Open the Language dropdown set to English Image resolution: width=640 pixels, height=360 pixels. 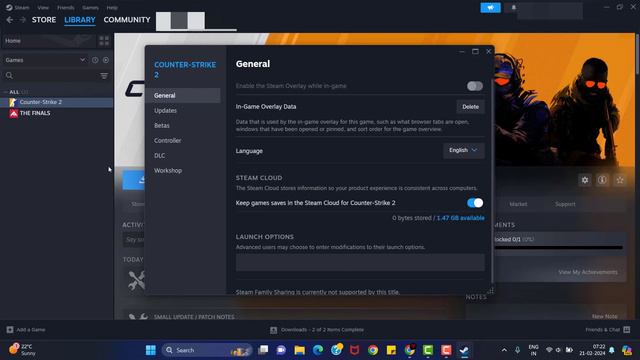pyautogui.click(x=463, y=150)
